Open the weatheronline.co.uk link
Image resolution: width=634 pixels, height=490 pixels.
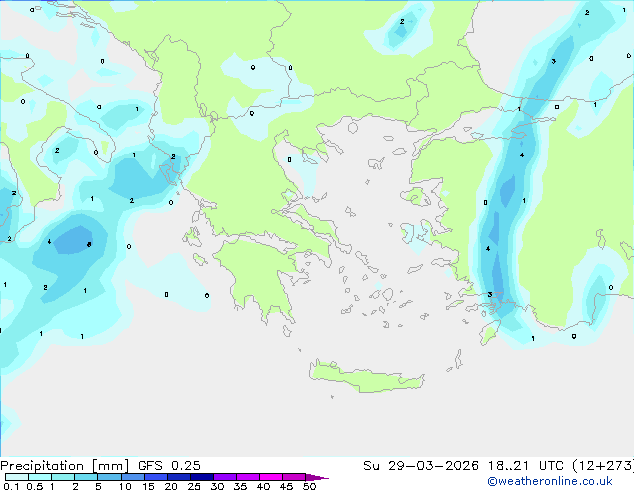pyautogui.click(x=549, y=481)
